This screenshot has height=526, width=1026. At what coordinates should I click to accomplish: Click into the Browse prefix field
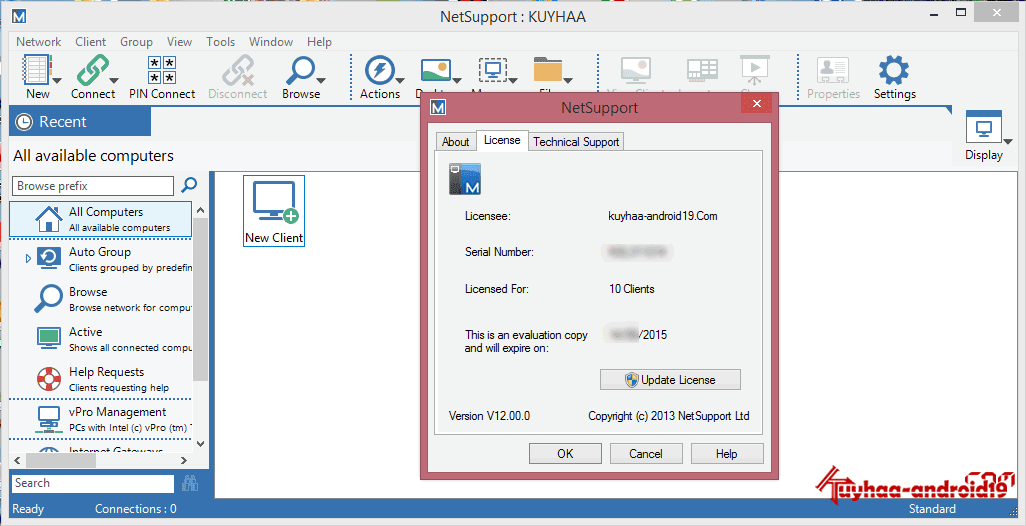[x=93, y=186]
